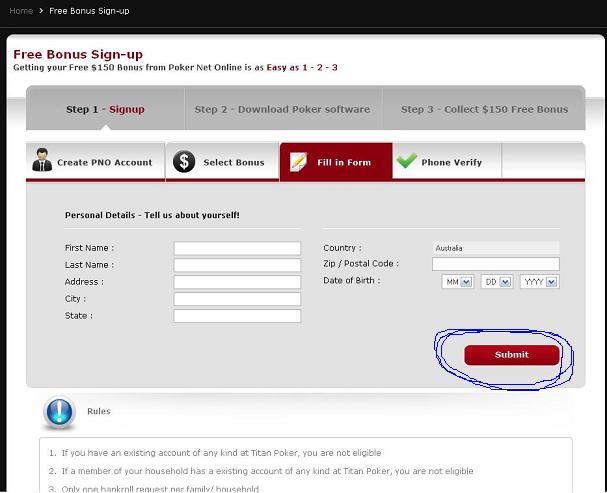This screenshot has height=493, width=607.
Task: Open the MM month dropdown
Action: (458, 282)
